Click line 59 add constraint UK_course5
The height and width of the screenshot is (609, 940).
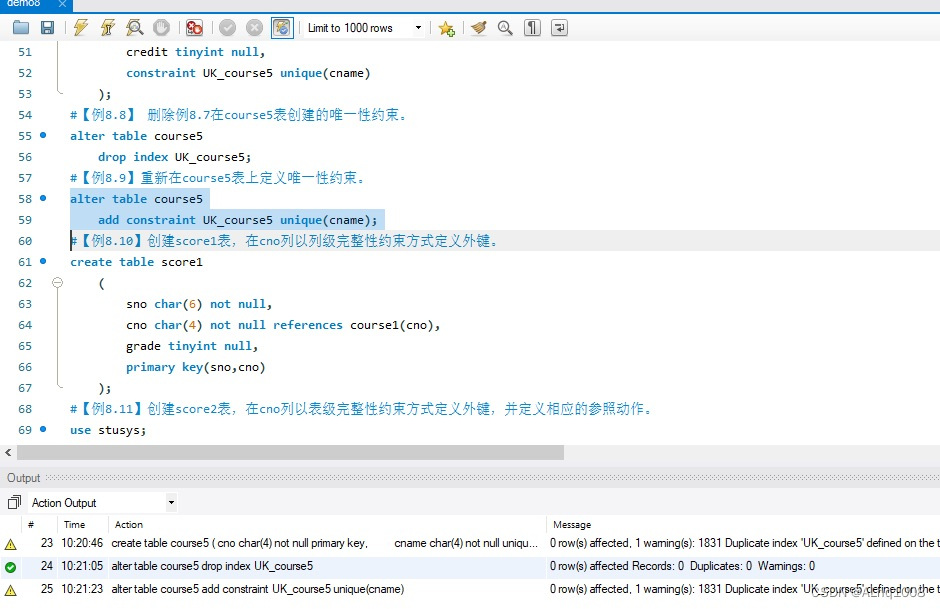tap(237, 220)
